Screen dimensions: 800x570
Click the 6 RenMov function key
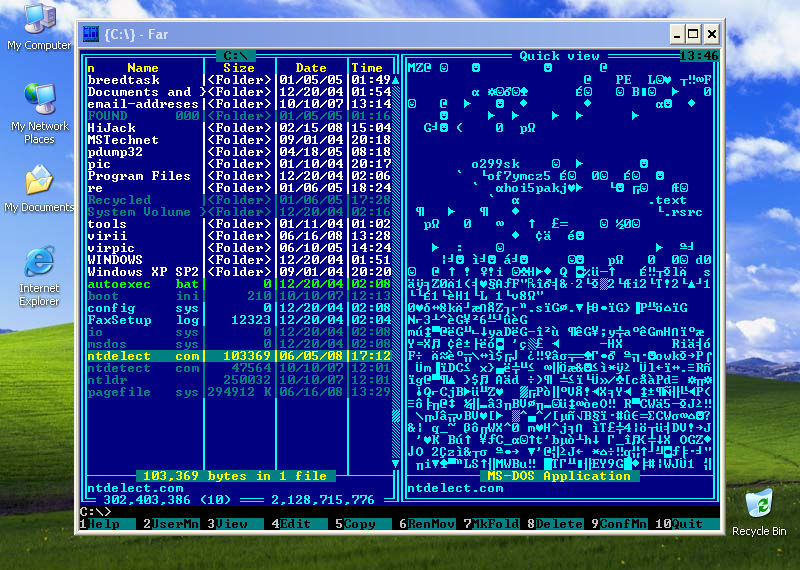[x=428, y=524]
